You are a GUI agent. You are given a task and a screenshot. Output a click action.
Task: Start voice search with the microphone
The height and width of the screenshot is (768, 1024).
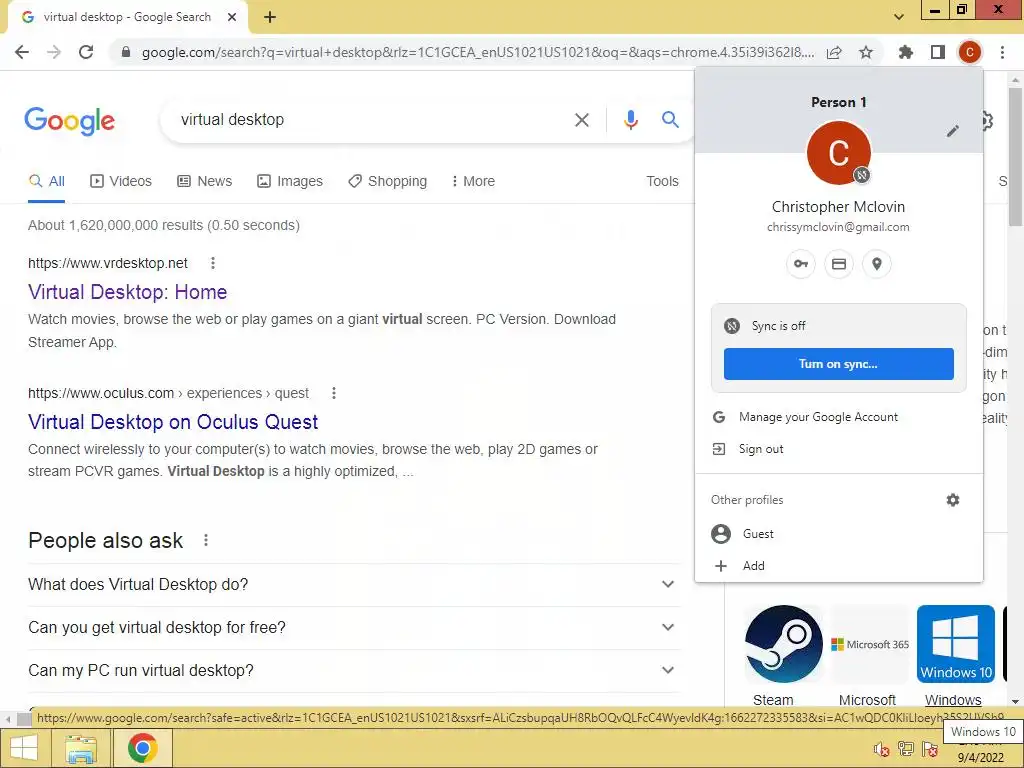pyautogui.click(x=630, y=120)
